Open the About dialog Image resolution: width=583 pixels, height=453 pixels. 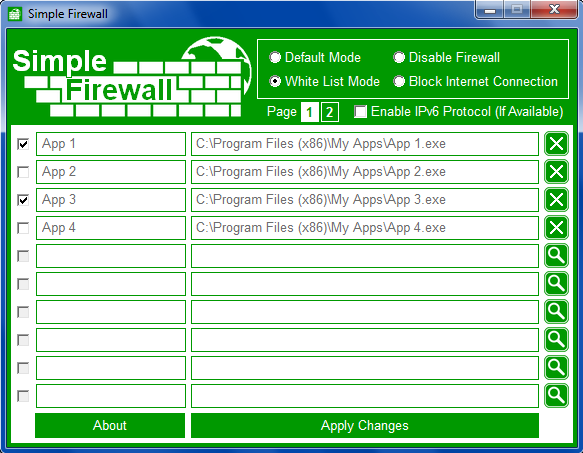coord(110,425)
